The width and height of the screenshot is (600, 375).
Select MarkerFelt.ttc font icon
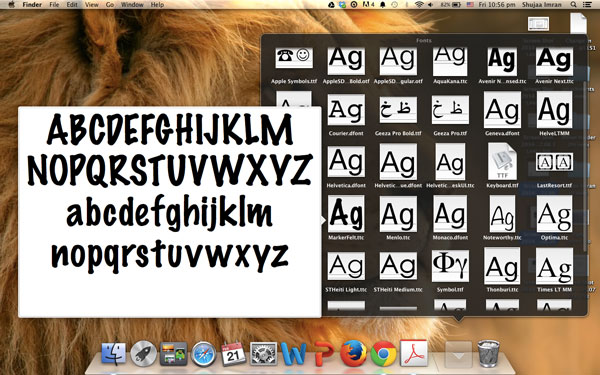(x=346, y=214)
